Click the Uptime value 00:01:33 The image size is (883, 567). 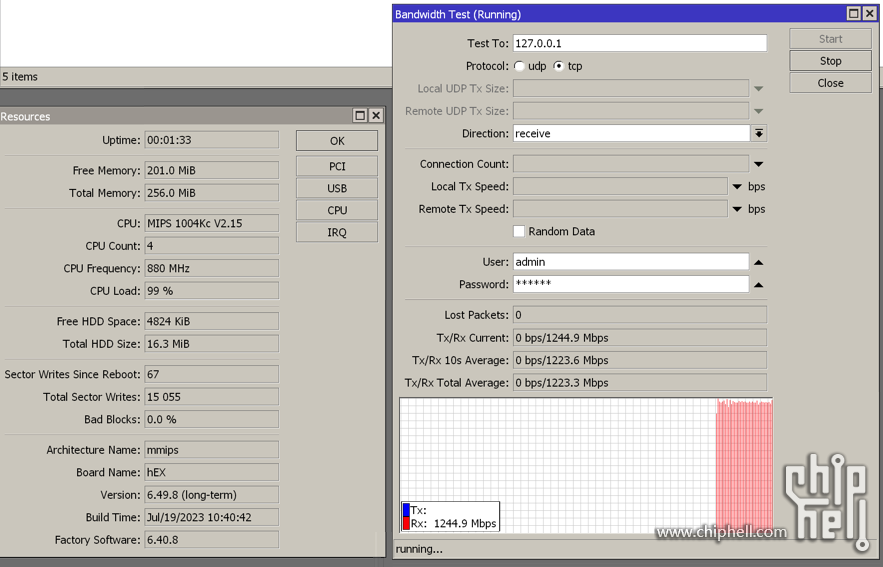(x=211, y=140)
